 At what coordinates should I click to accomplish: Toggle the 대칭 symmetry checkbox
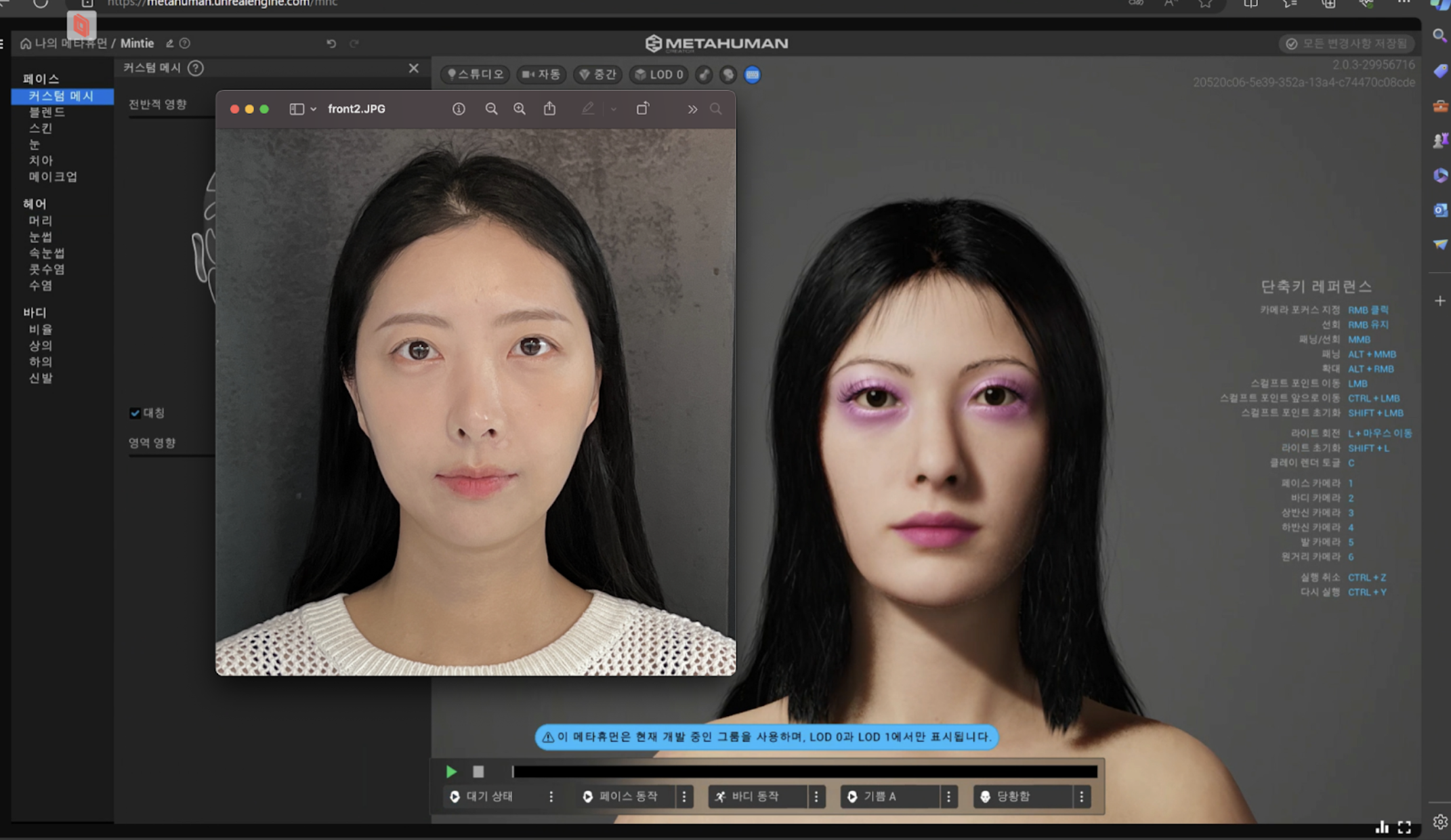pyautogui.click(x=135, y=413)
